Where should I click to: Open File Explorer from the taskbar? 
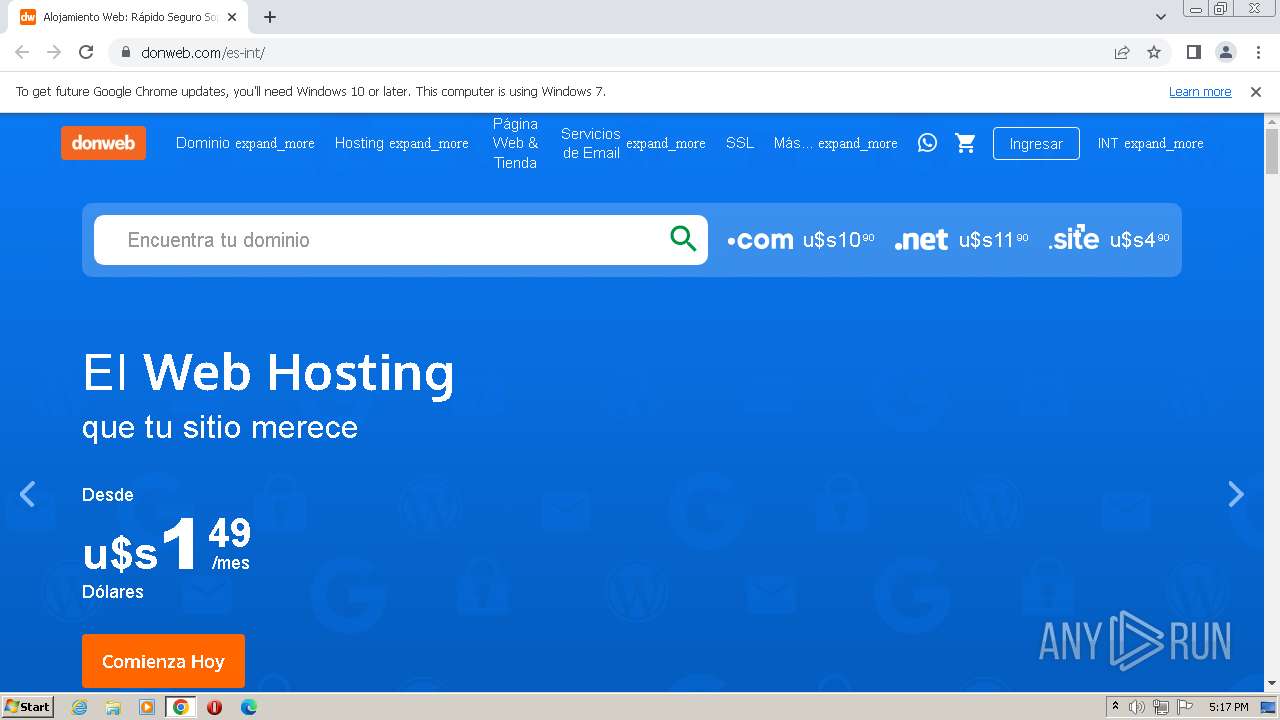click(113, 707)
